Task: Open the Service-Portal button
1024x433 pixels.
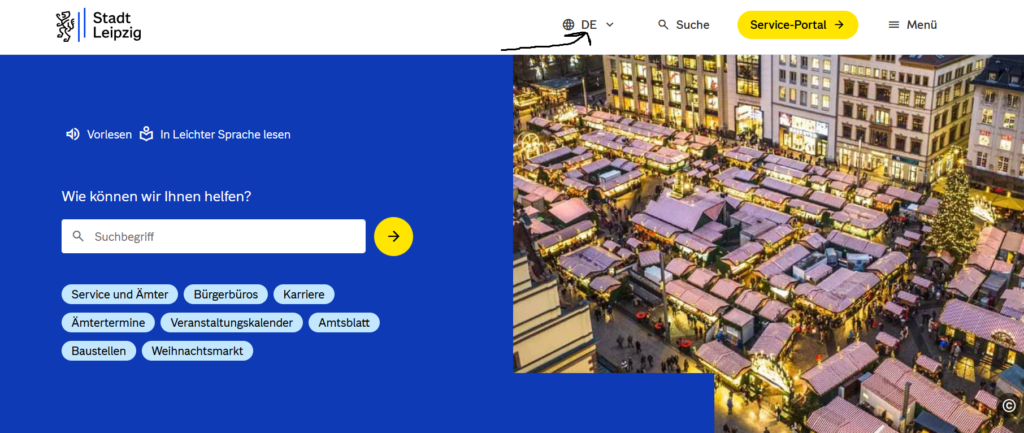Action: tap(797, 25)
